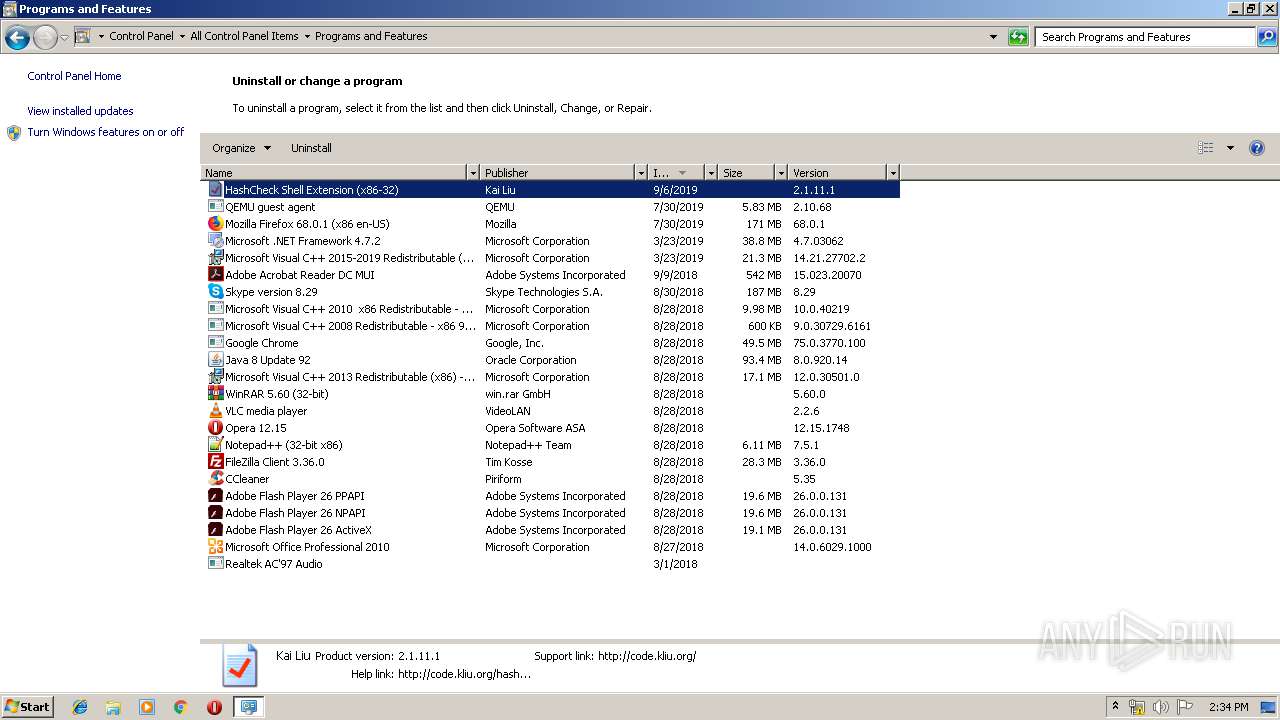Click All Control Panel Items breadcrumb
Image resolution: width=1280 pixels, height=720 pixels.
pos(244,36)
